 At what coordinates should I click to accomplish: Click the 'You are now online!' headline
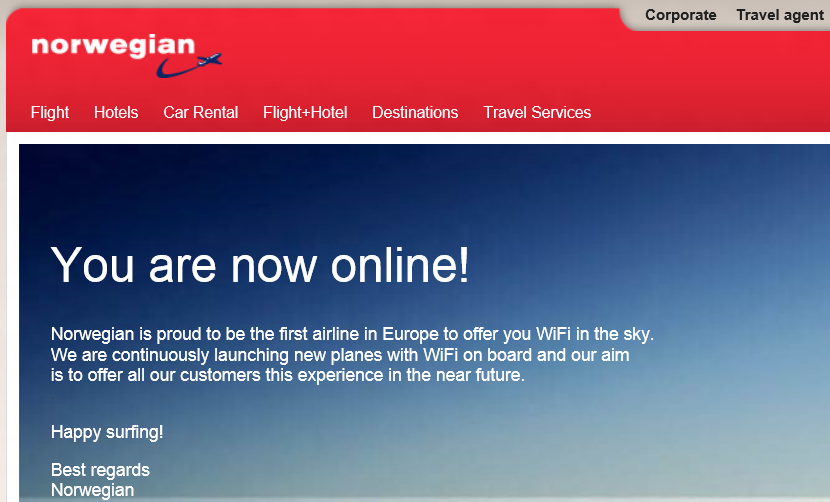[x=260, y=265]
